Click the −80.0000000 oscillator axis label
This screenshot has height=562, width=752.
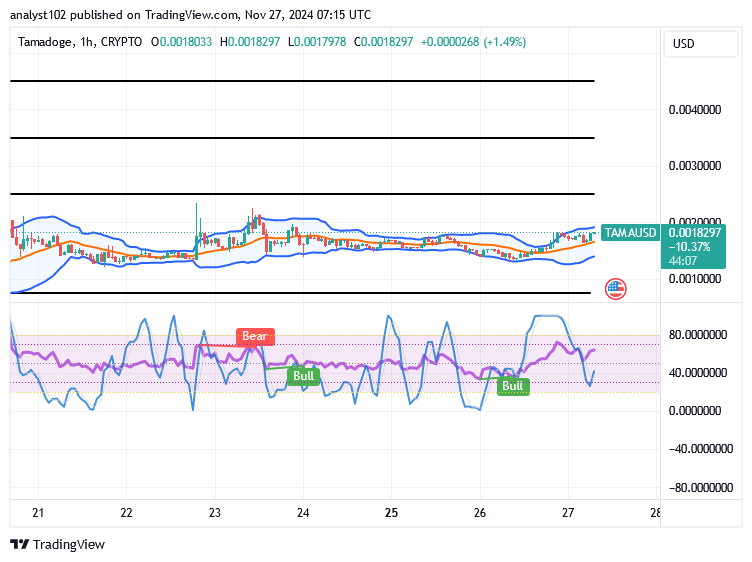(701, 488)
